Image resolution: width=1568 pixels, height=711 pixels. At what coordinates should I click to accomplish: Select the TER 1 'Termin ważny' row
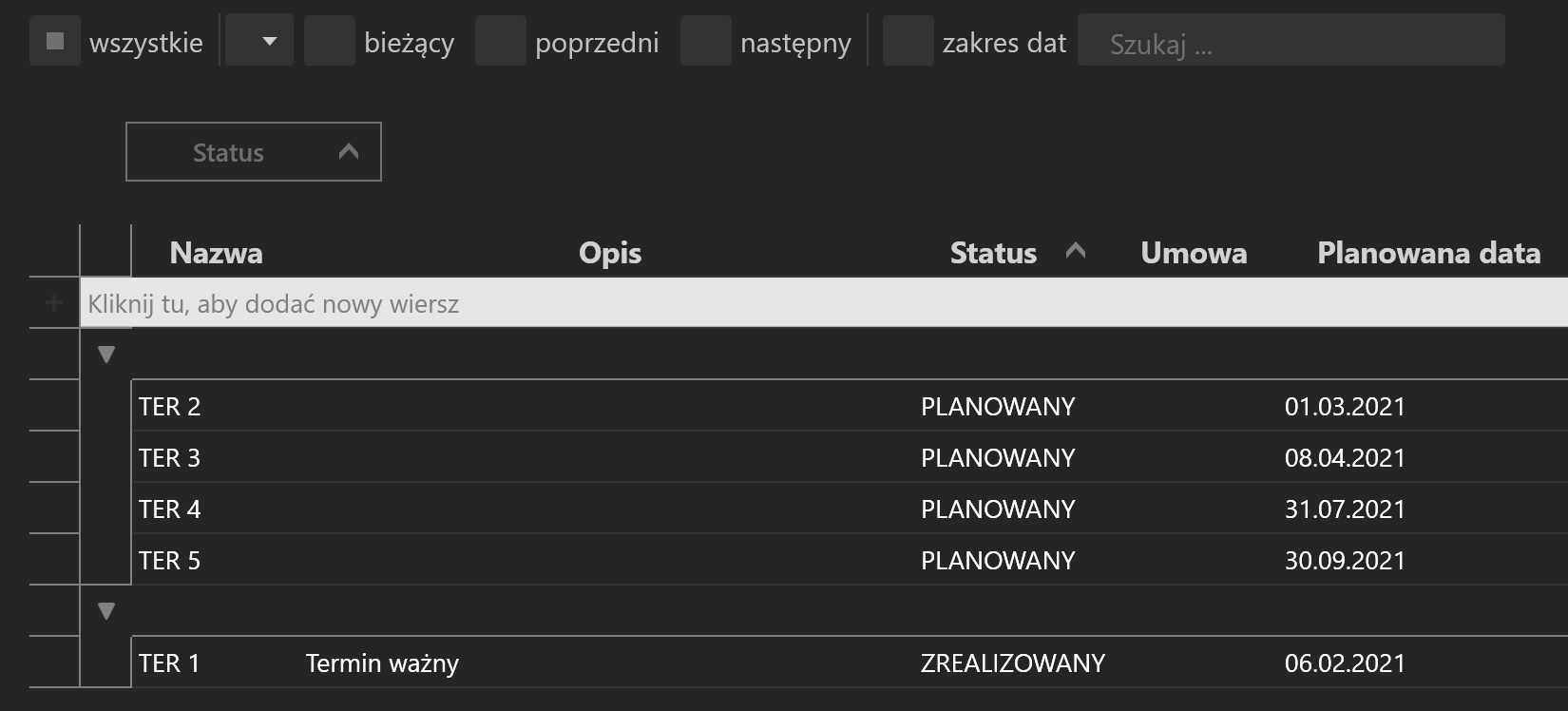850,663
